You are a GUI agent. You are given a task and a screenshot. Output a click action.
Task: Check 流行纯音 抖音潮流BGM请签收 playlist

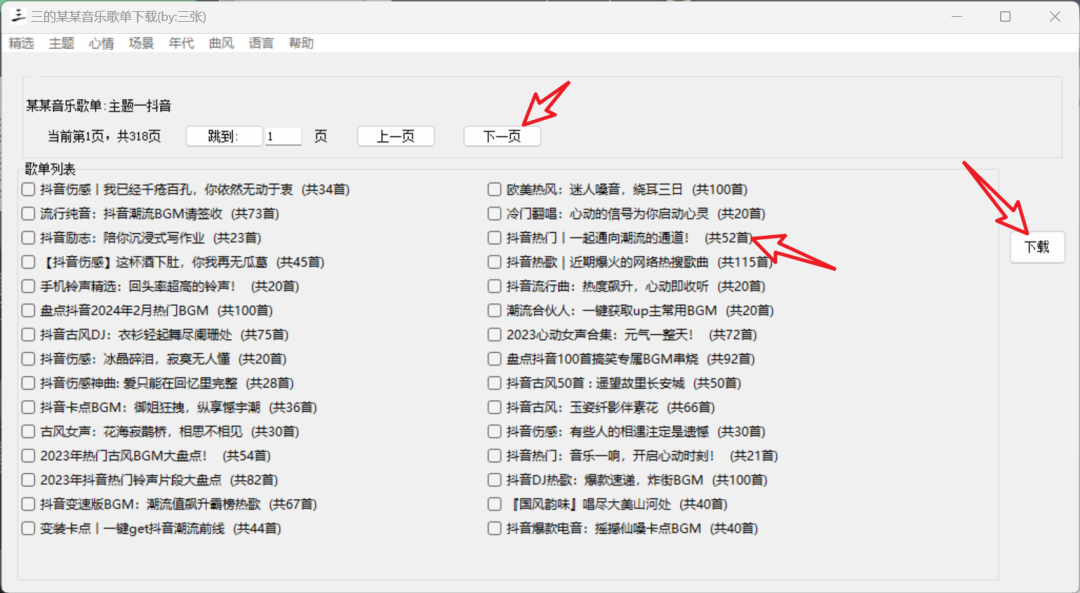28,214
